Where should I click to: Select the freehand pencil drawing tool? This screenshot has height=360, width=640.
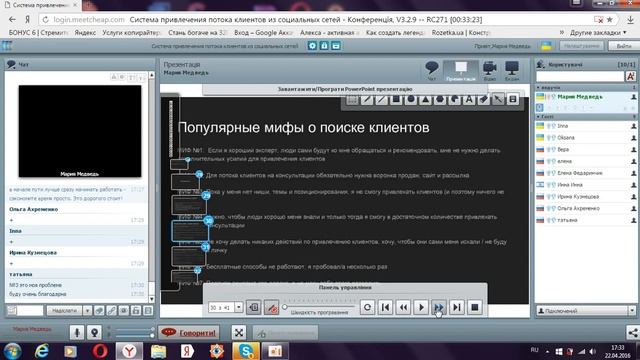click(367, 99)
